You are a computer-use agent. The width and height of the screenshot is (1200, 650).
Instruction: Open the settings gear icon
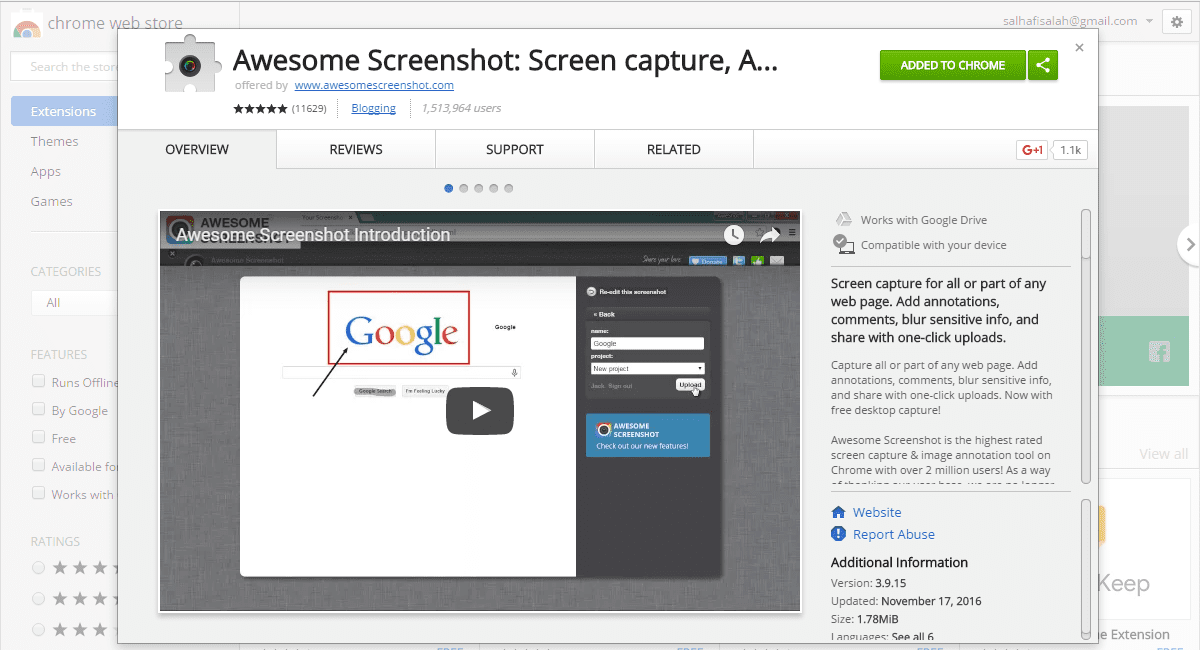pos(1176,23)
